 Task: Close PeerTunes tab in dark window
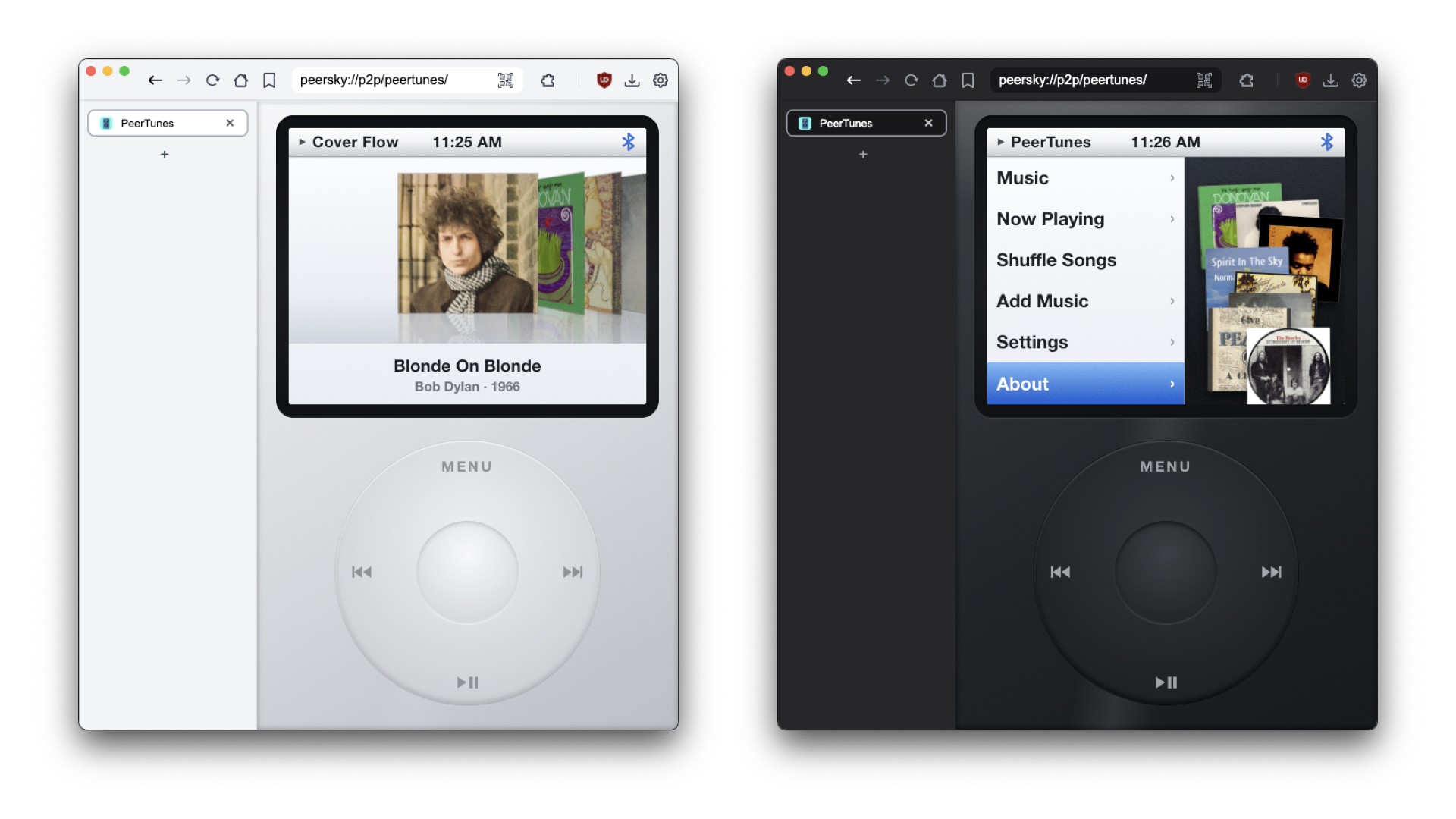[x=928, y=123]
